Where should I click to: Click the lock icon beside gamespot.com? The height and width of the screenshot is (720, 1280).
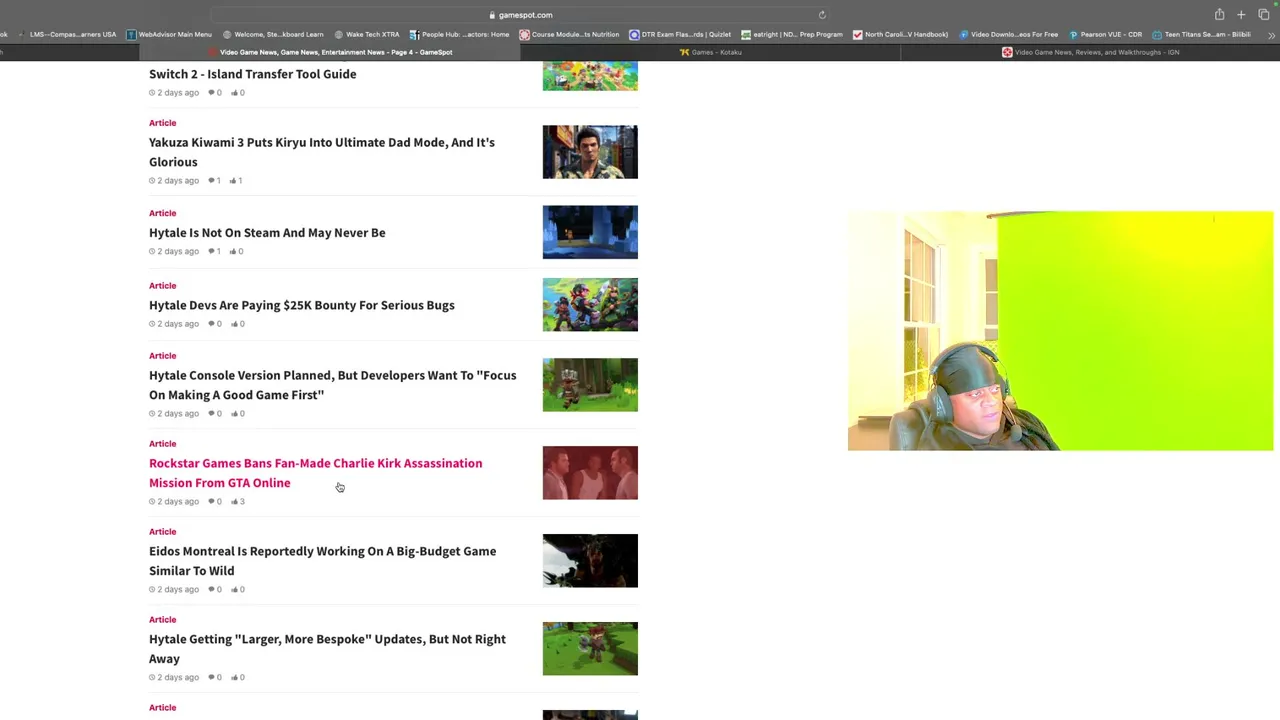[x=492, y=15]
